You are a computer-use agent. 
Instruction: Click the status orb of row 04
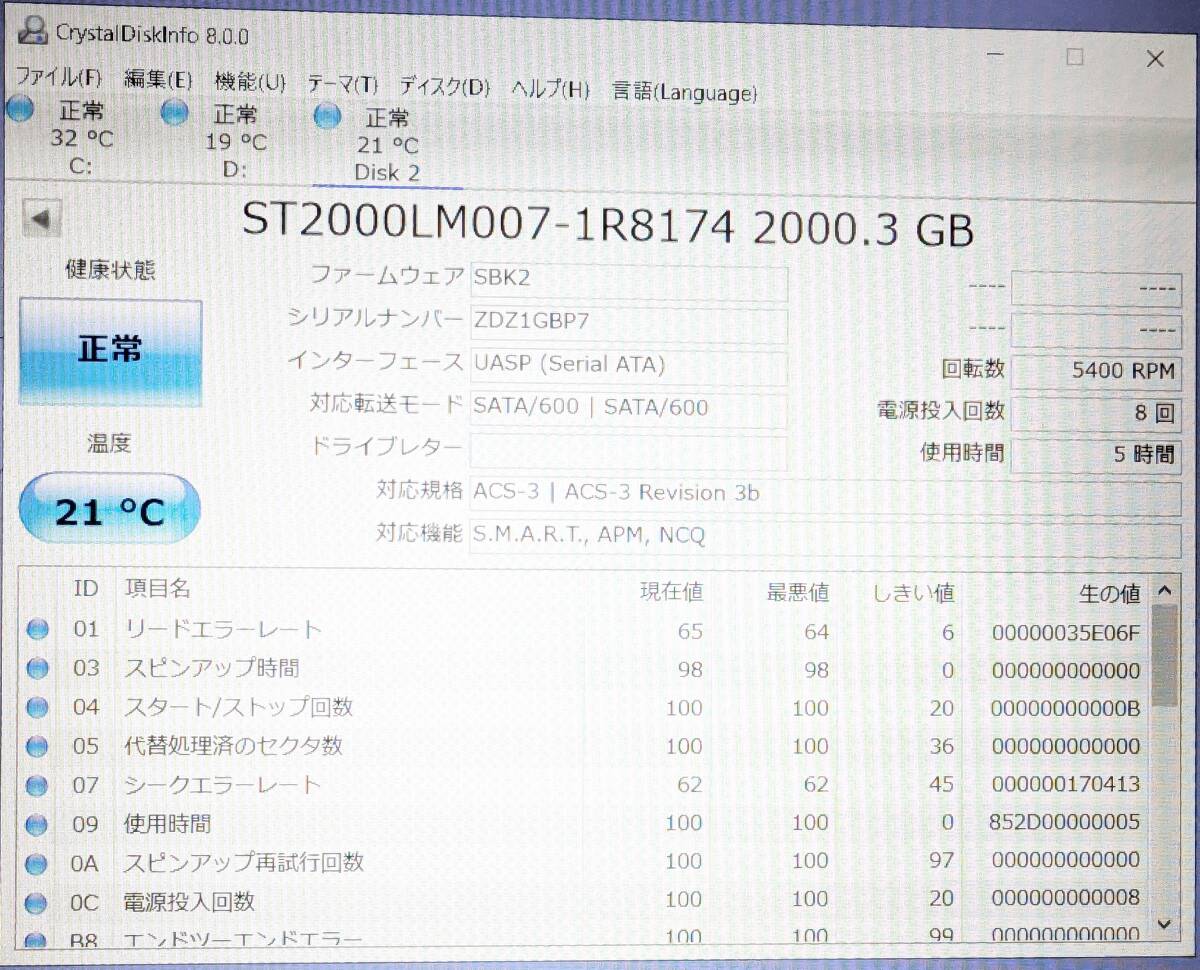[37, 707]
